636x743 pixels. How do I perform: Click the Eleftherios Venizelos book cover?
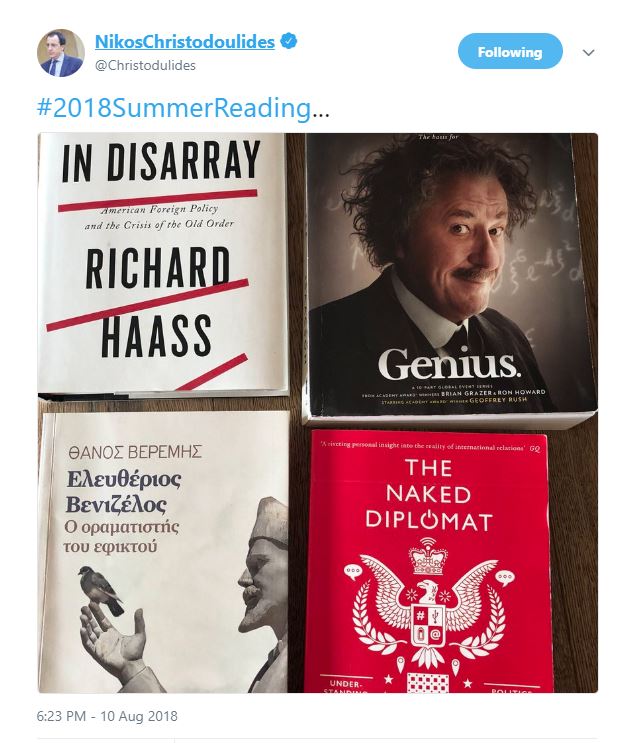[x=164, y=552]
